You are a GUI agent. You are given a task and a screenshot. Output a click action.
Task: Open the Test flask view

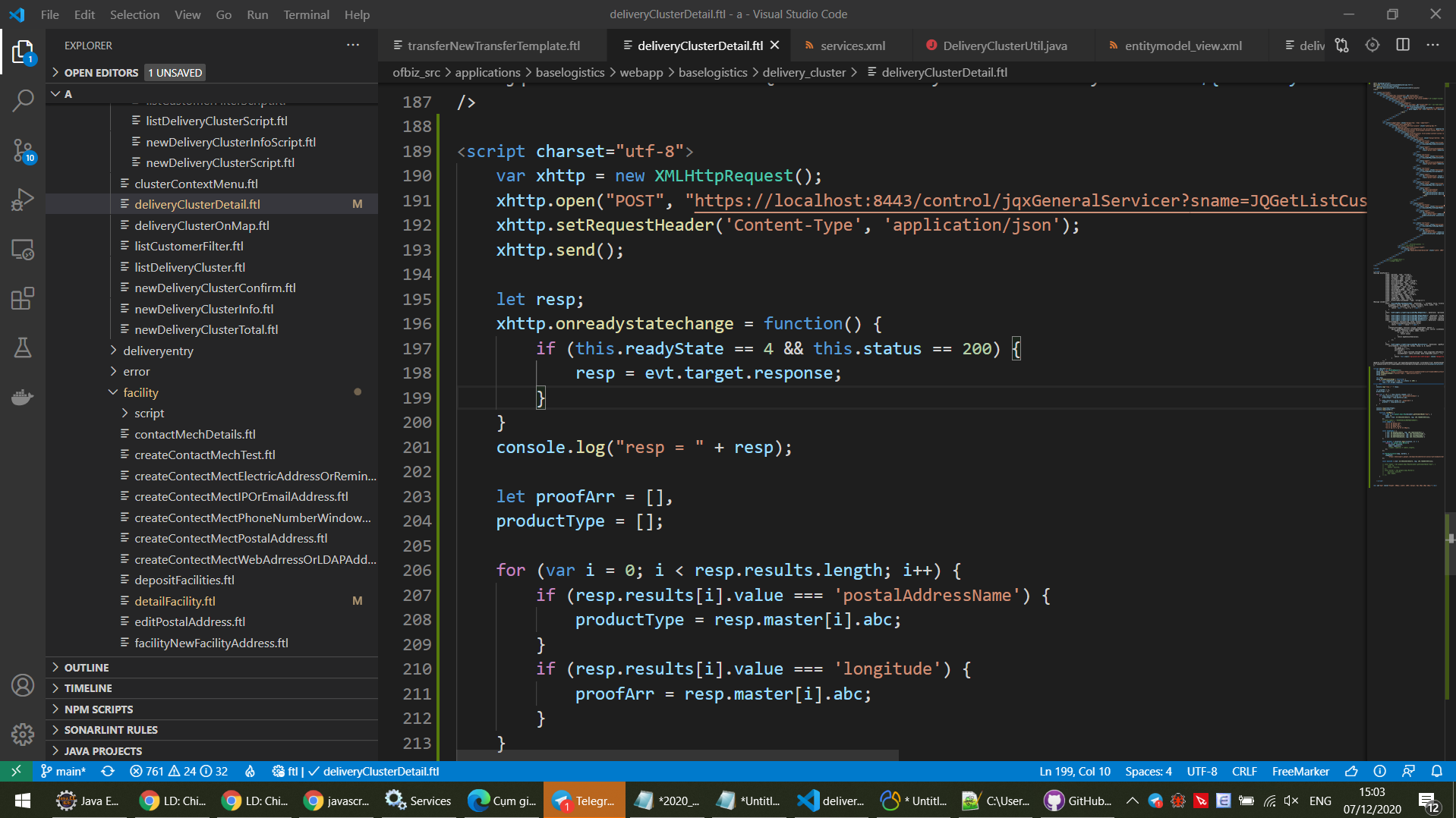(23, 348)
